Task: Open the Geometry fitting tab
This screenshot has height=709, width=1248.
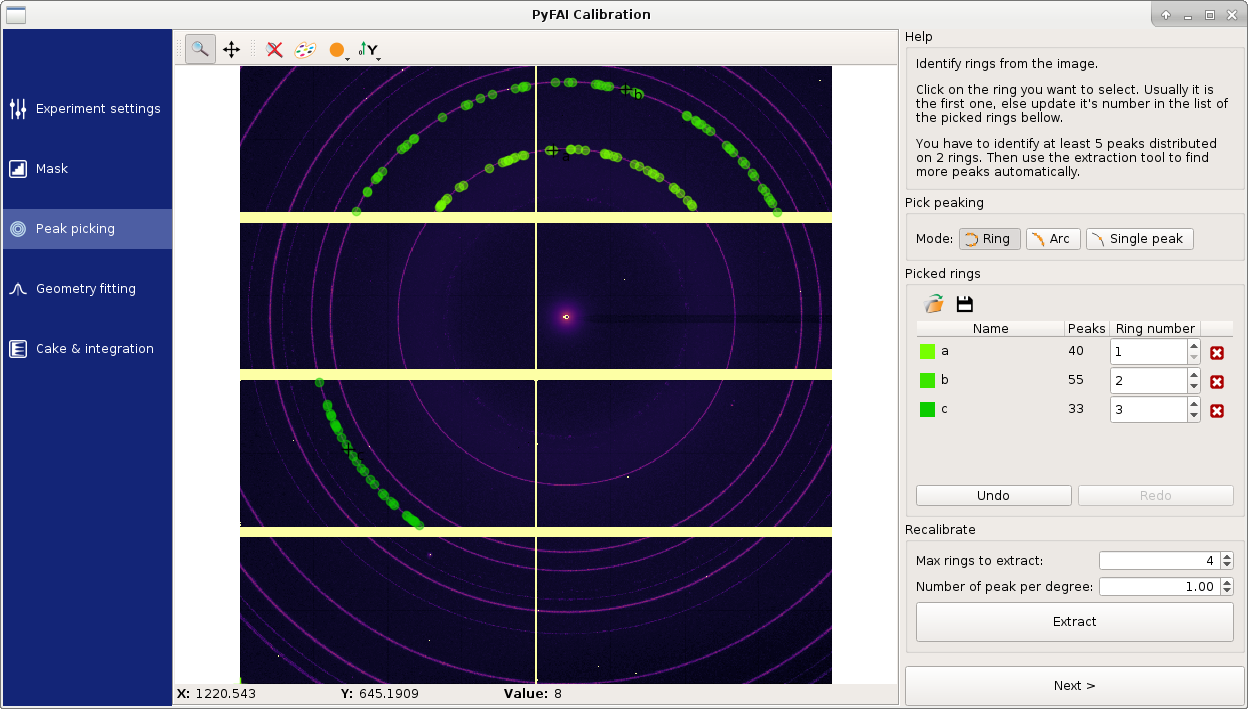Action: click(86, 289)
